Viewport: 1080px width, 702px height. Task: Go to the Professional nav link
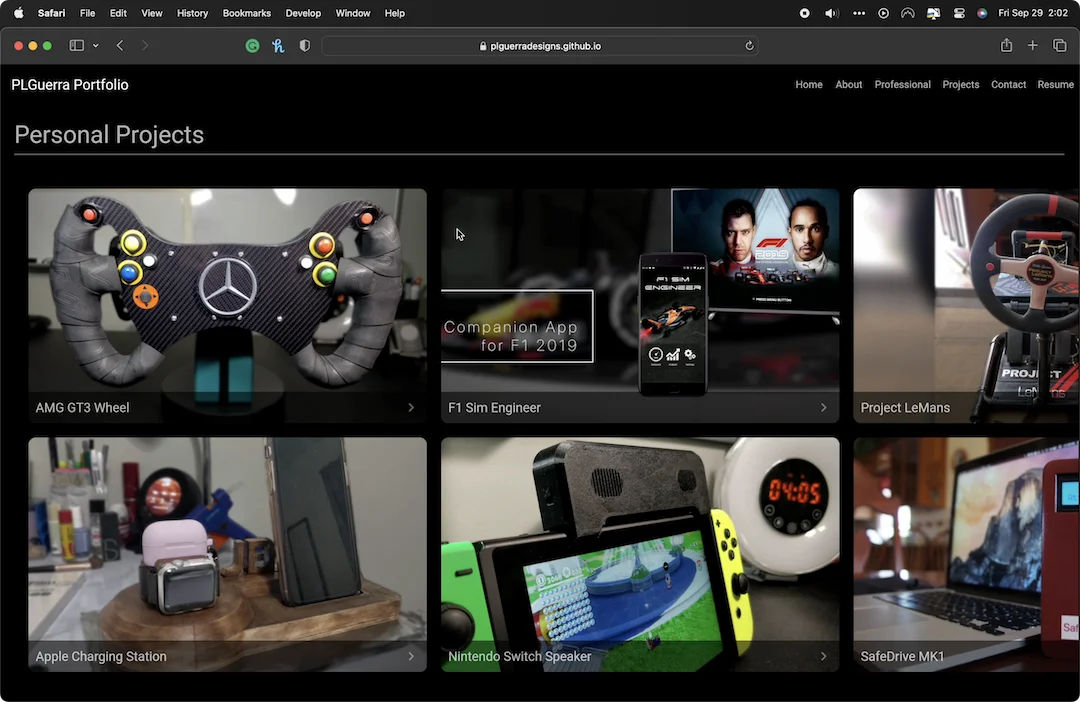coord(902,85)
